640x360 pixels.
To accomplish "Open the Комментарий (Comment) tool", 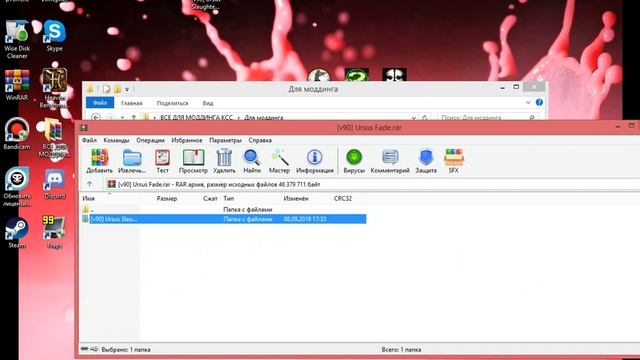I will point(390,161).
